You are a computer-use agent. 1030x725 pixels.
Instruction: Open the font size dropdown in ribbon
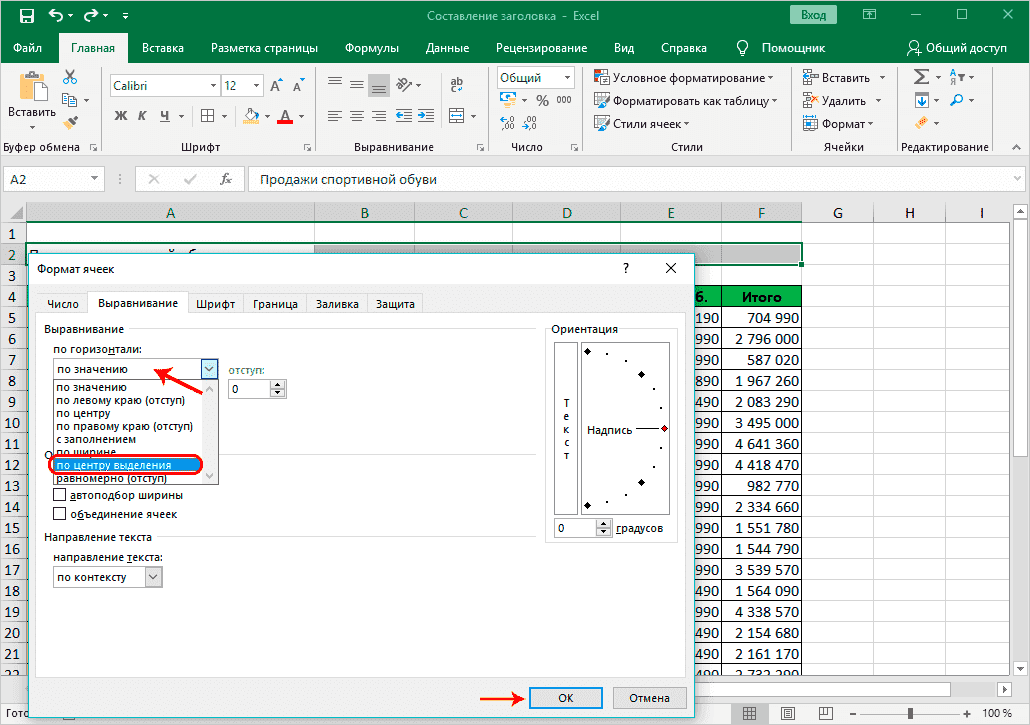[257, 86]
